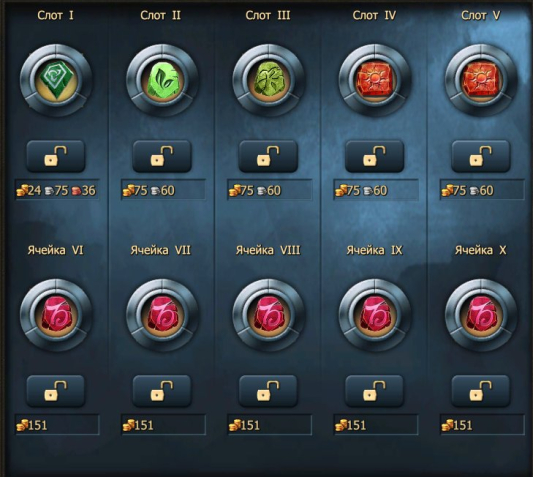Click the 151 gold cost under Ячейка X
The height and width of the screenshot is (477, 533).
point(482,424)
